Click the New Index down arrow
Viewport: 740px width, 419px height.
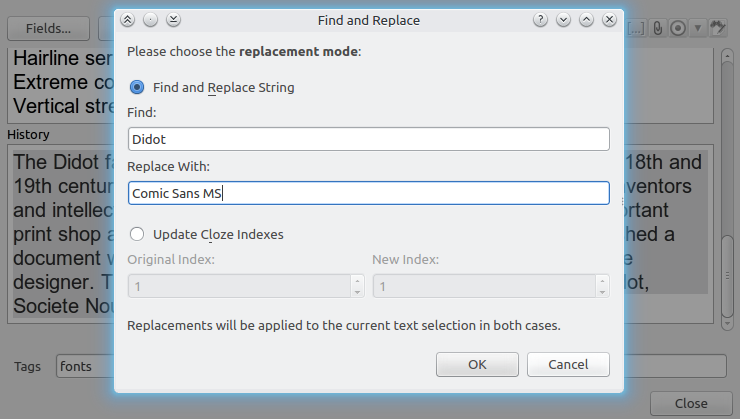pos(602,292)
